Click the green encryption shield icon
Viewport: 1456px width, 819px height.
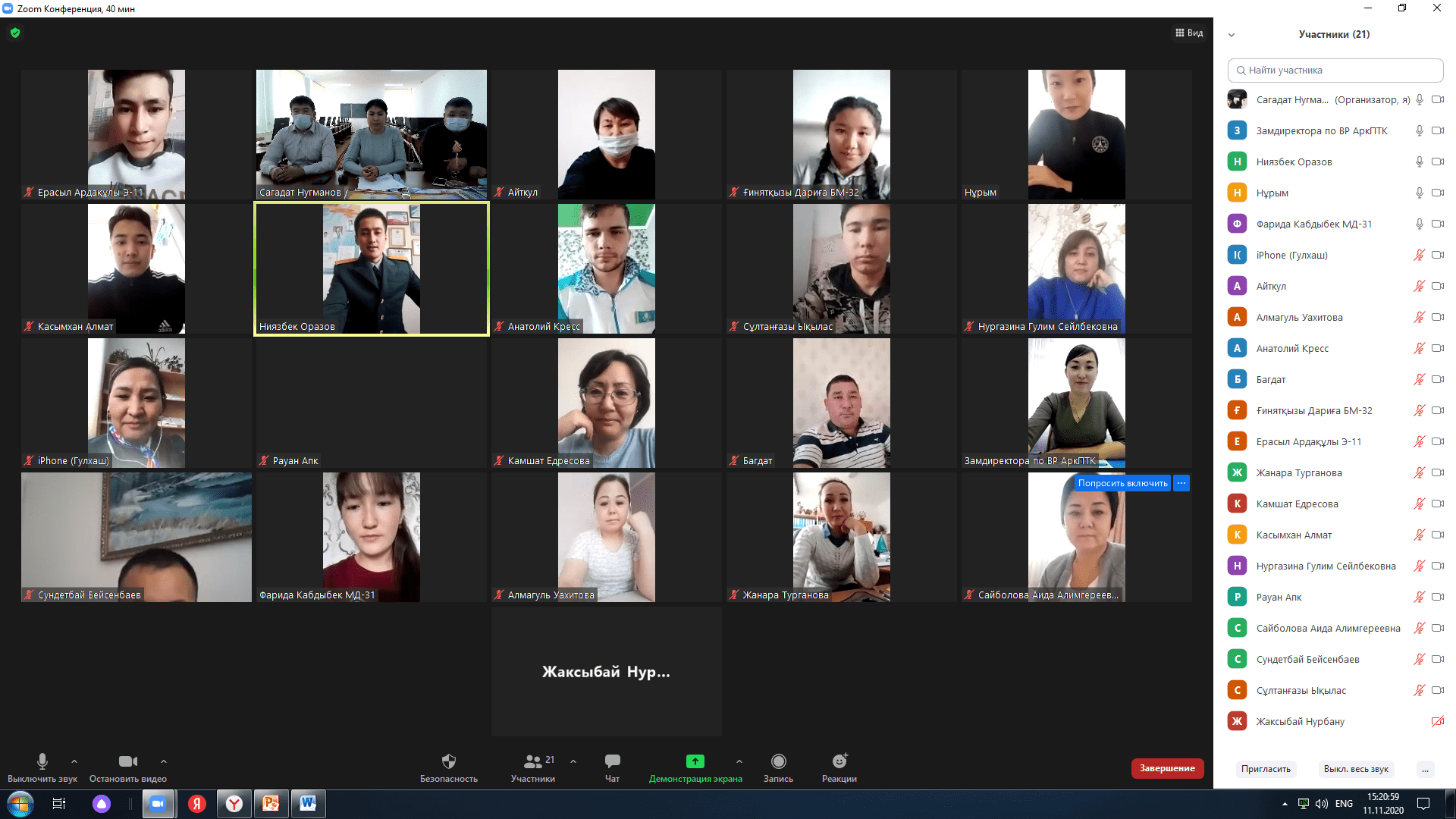pos(15,33)
